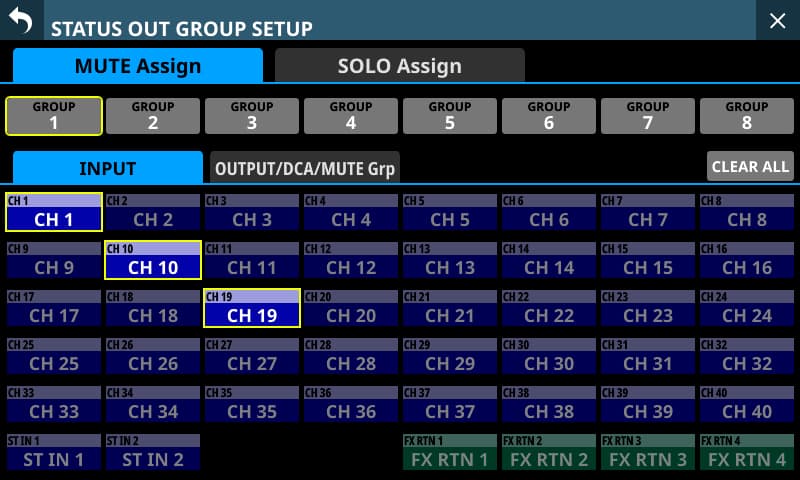Screen dimensions: 800x480
Task: Assign ST IN 2 stereo input
Action: click(153, 453)
